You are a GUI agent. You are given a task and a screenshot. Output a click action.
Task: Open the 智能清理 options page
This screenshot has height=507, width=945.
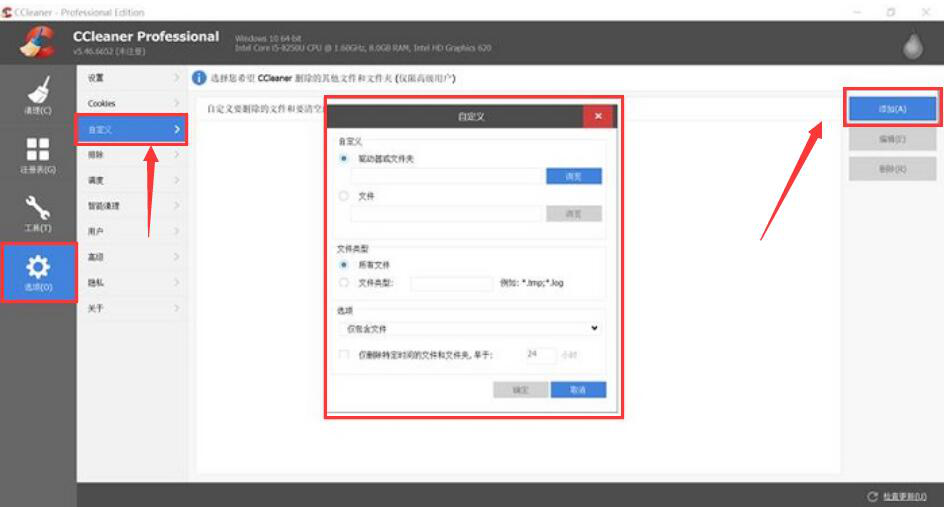(x=131, y=206)
